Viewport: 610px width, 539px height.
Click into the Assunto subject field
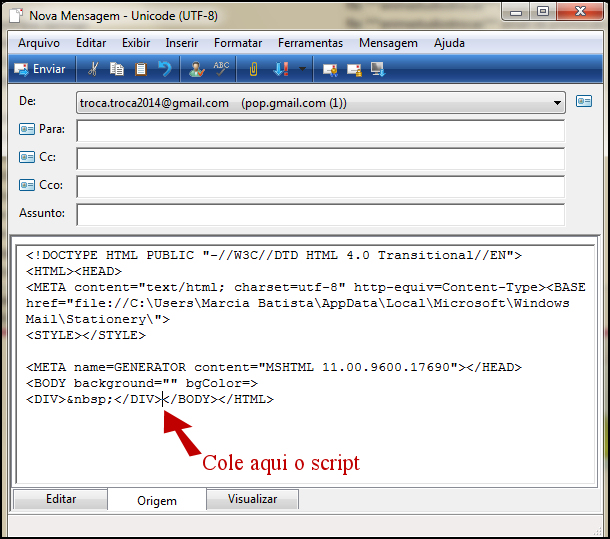pyautogui.click(x=320, y=214)
